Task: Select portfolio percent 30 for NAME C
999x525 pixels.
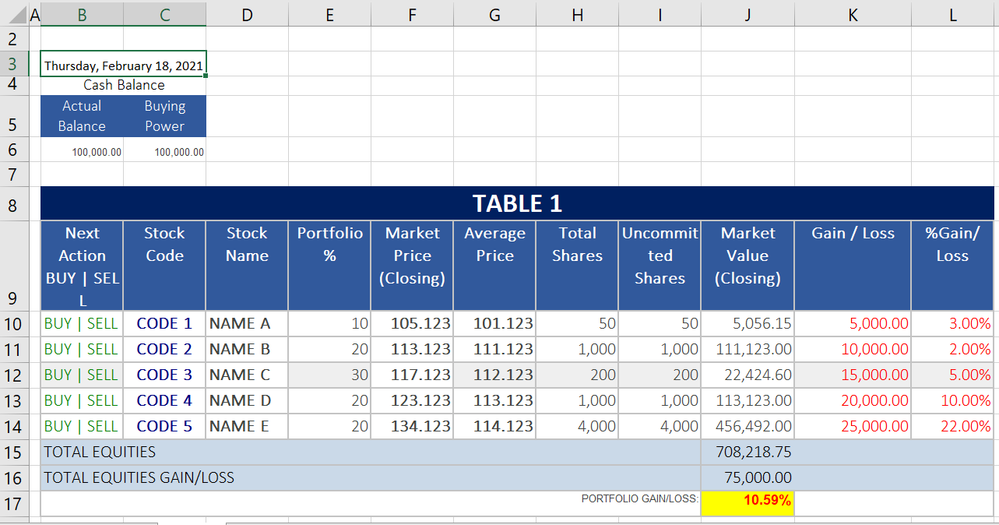Action: coord(329,375)
